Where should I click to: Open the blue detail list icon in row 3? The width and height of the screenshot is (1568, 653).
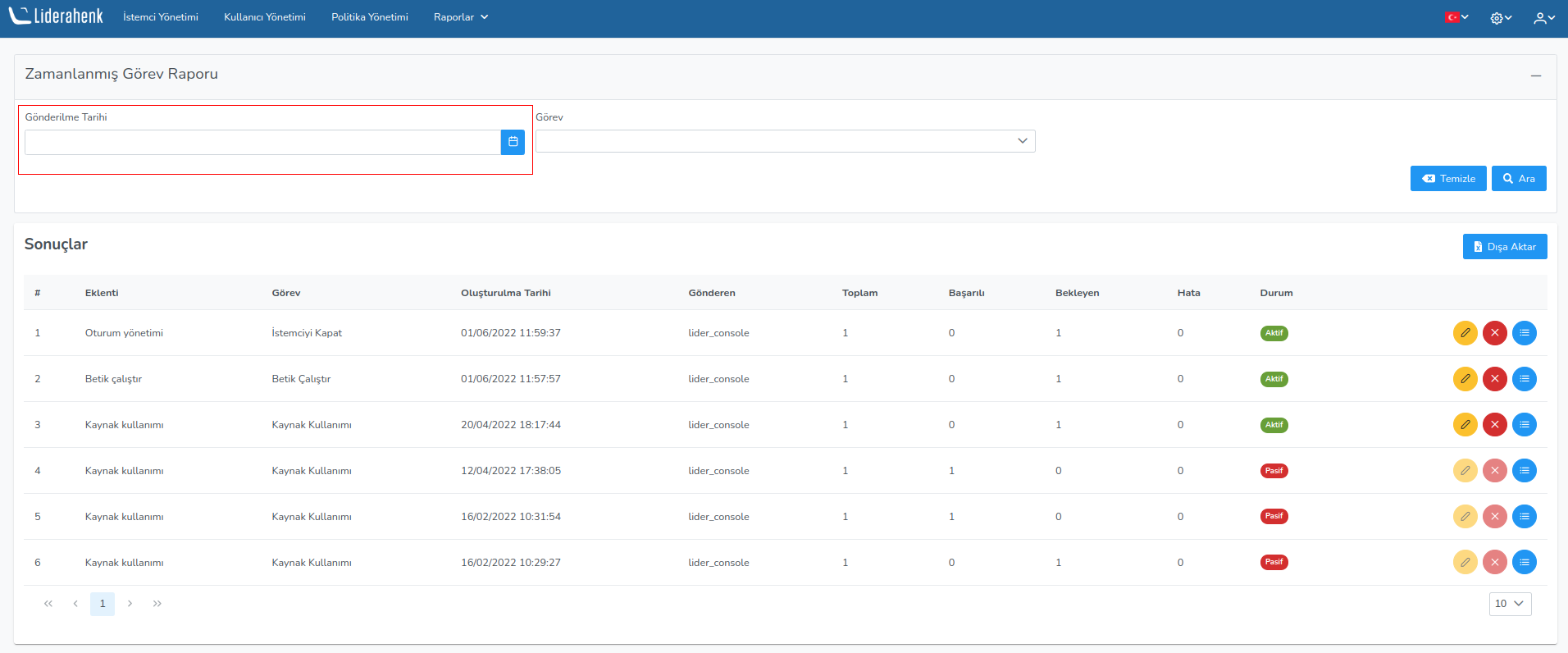(1524, 425)
